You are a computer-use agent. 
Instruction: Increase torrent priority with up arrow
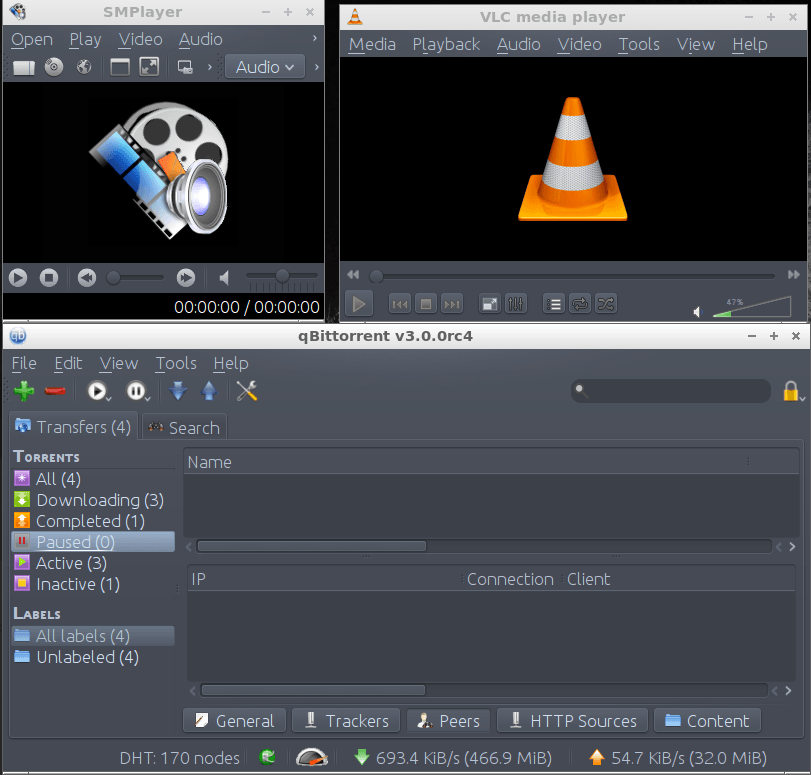click(x=209, y=391)
